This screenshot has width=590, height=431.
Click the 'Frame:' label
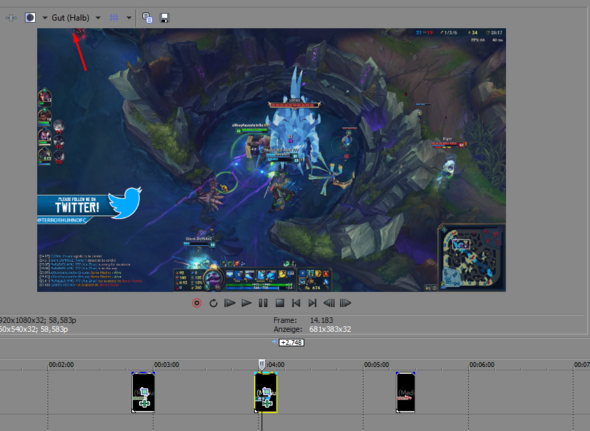coord(285,320)
